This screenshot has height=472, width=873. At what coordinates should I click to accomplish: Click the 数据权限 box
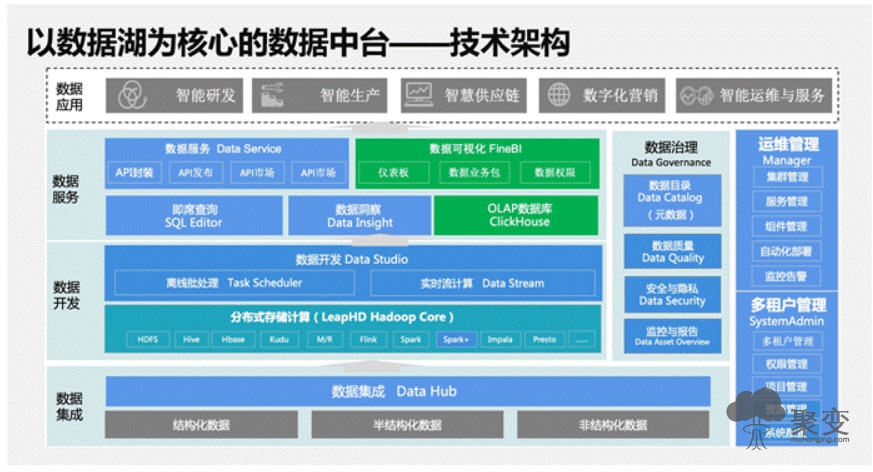(x=555, y=173)
